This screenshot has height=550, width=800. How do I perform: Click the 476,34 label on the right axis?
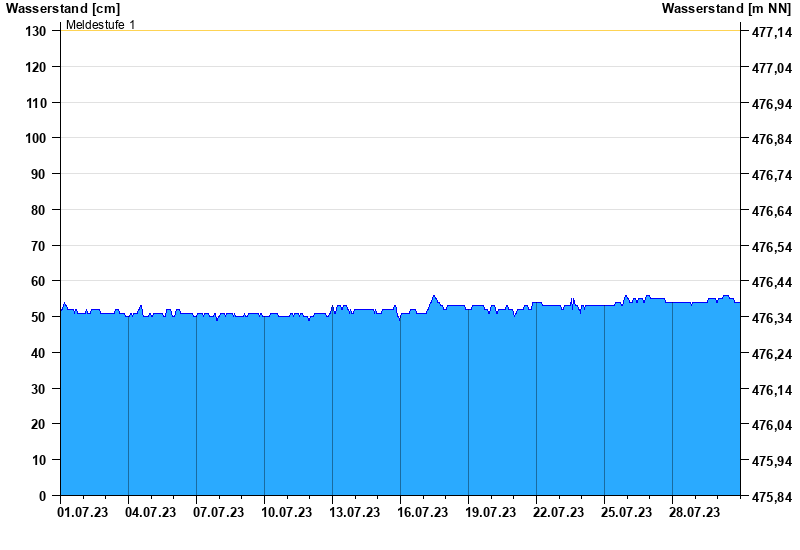pos(769,318)
